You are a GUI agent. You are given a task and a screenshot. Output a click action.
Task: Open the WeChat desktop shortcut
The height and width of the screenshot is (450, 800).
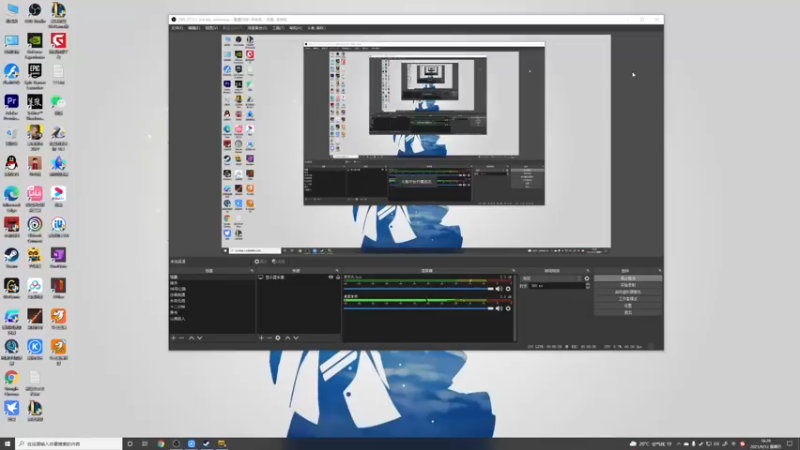click(58, 105)
